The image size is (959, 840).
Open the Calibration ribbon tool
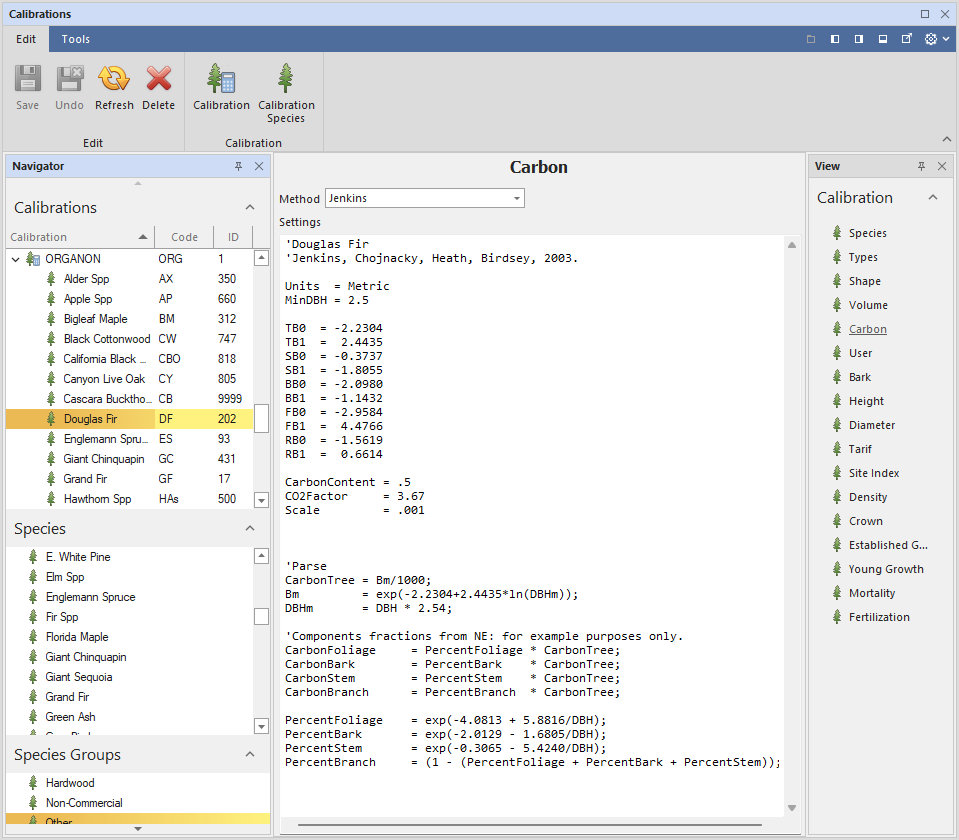(221, 87)
